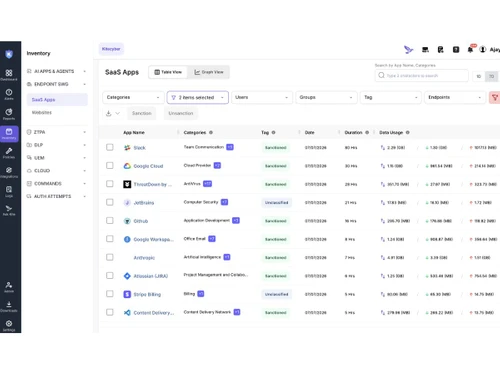The height and width of the screenshot is (375, 500).
Task: Click the Kitecyber tenant chip
Action: point(111,49)
